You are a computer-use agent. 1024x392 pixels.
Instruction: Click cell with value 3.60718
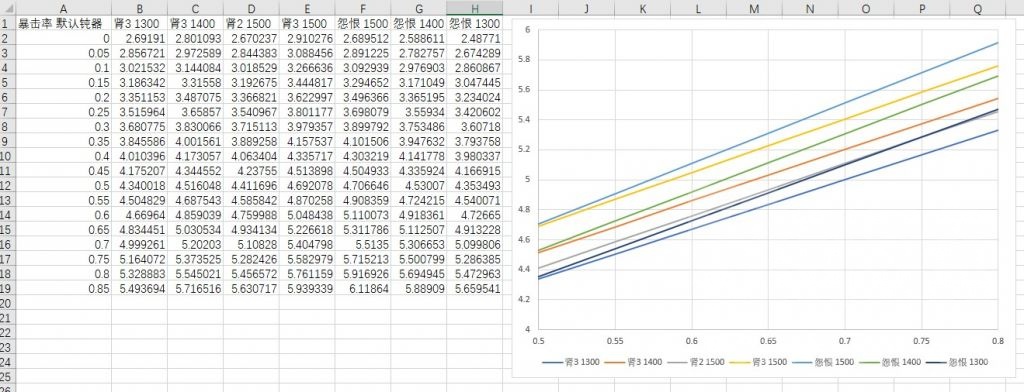(x=475, y=127)
